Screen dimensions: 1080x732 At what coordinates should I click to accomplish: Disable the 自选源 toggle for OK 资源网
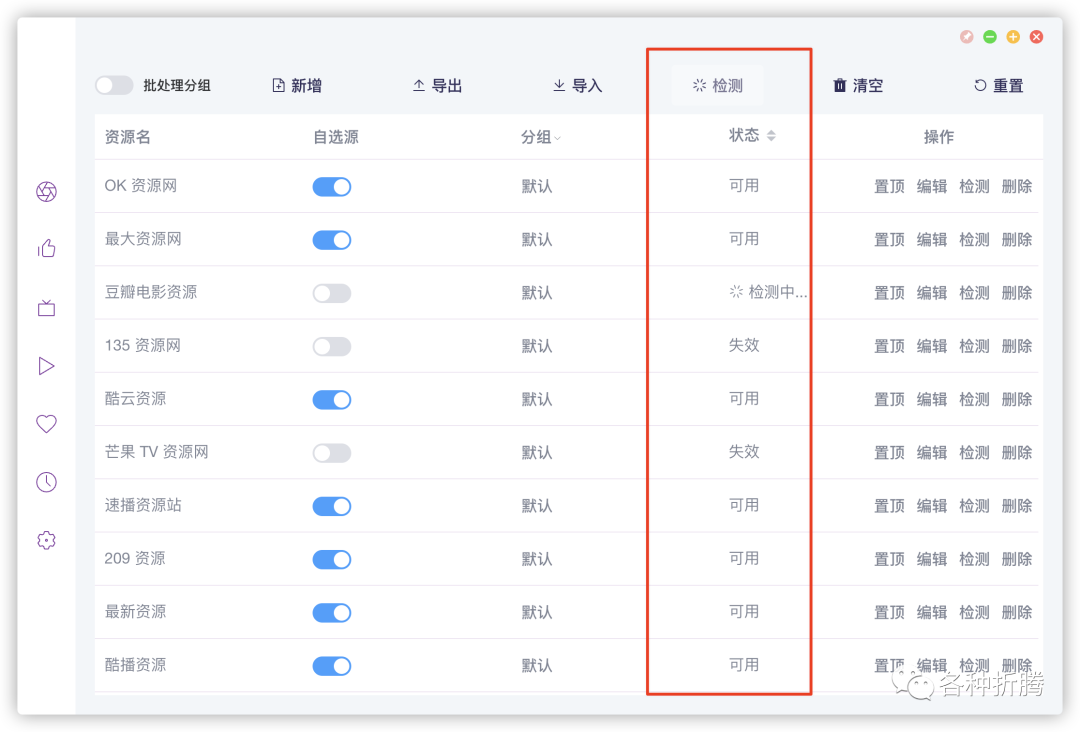331,186
